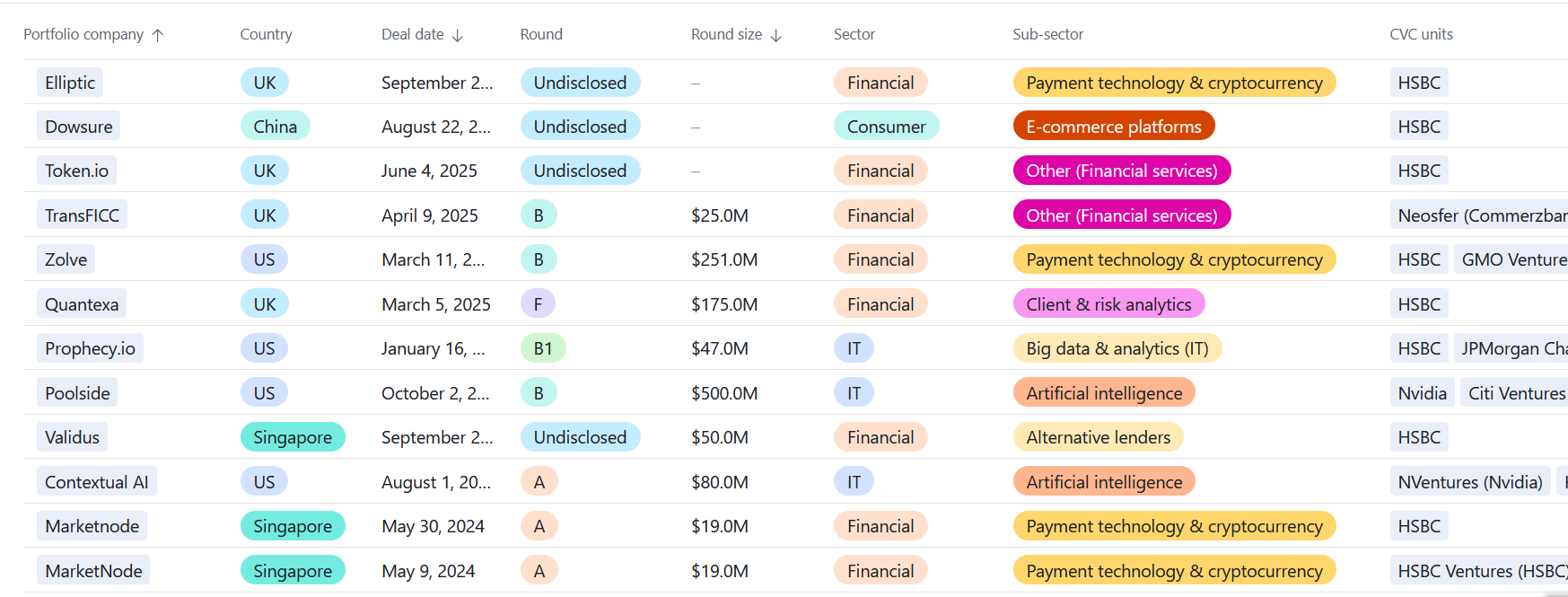
Task: Click the Consumer sector tag
Action: 886,127
